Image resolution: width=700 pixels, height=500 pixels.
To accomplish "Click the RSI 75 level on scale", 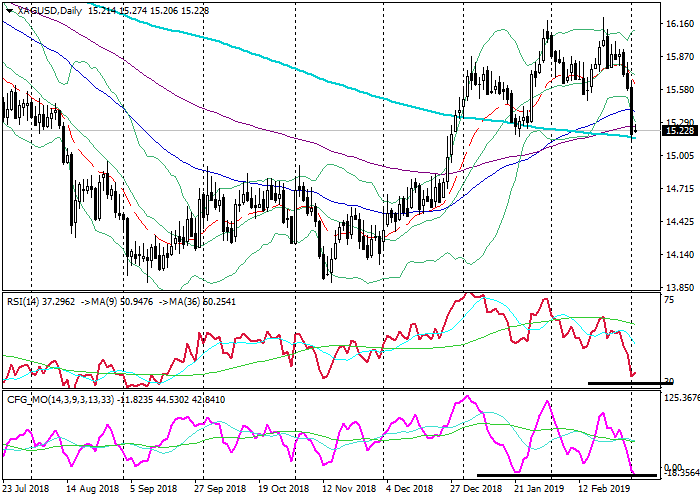I will pos(667,301).
